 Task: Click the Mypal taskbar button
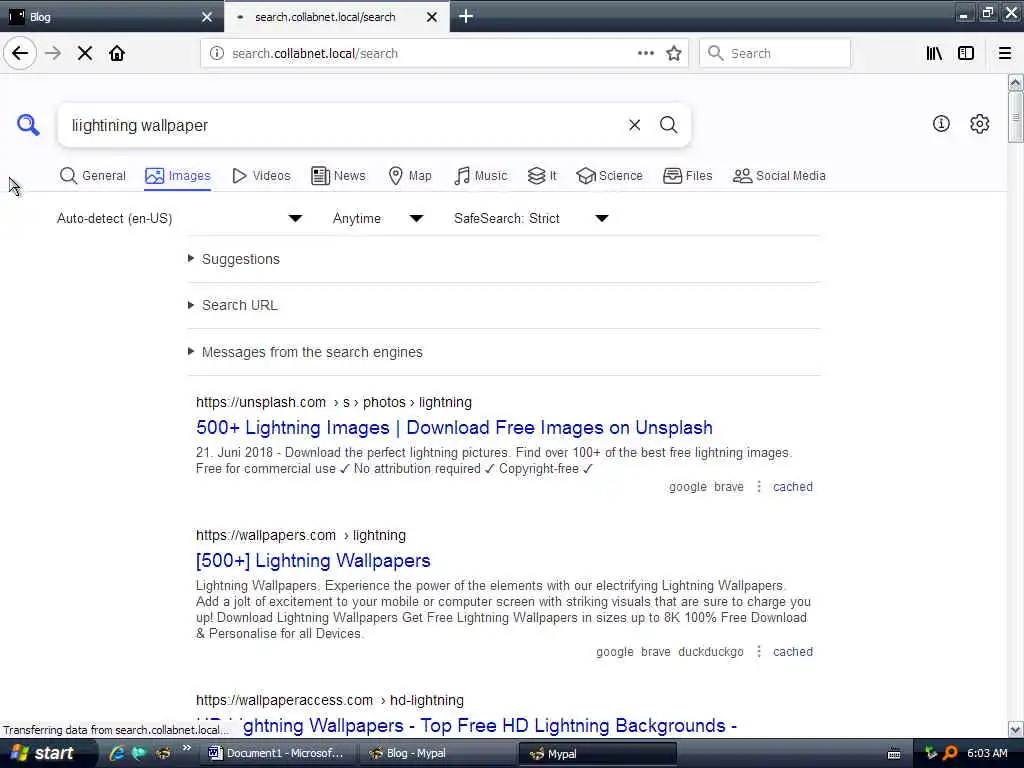coord(598,754)
